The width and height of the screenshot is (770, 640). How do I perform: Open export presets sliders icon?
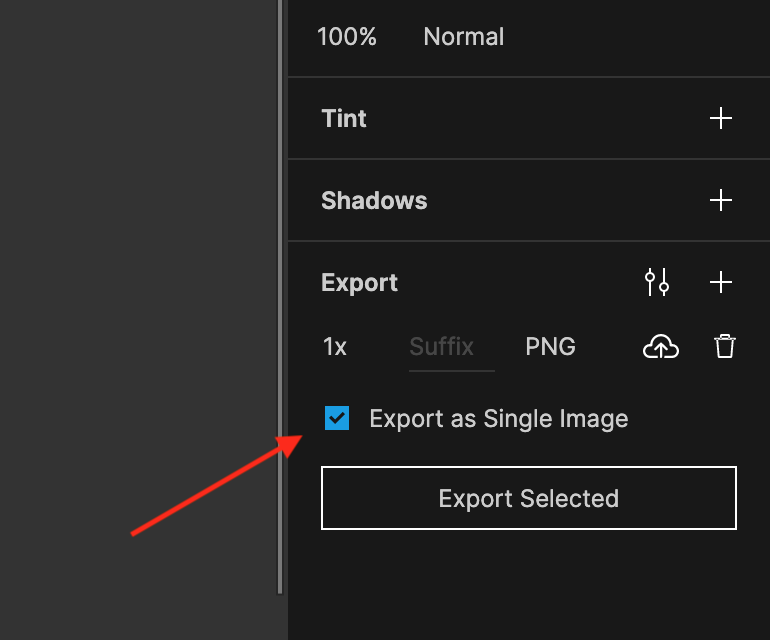pyautogui.click(x=657, y=282)
